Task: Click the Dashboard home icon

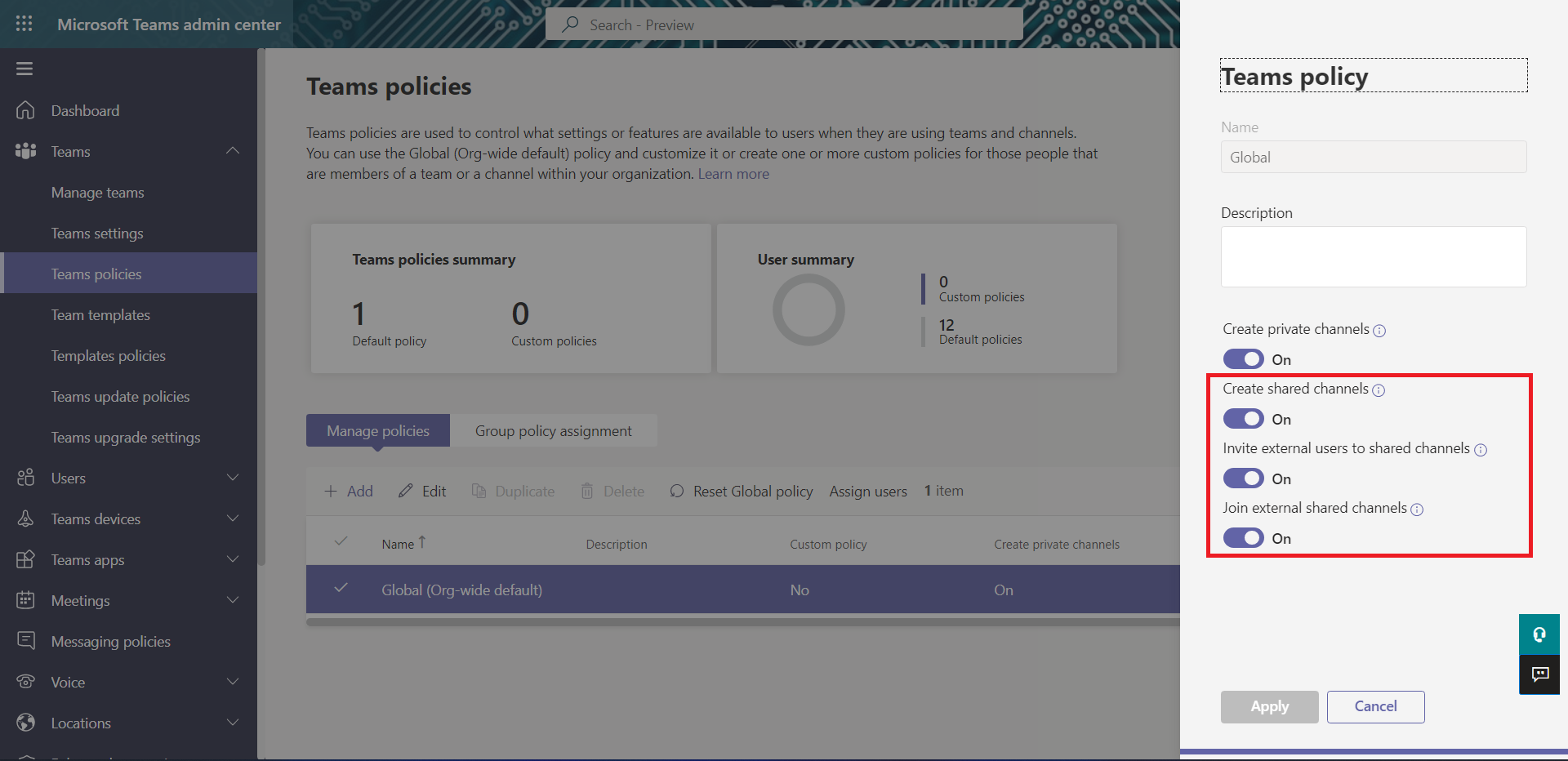Action: pos(25,110)
